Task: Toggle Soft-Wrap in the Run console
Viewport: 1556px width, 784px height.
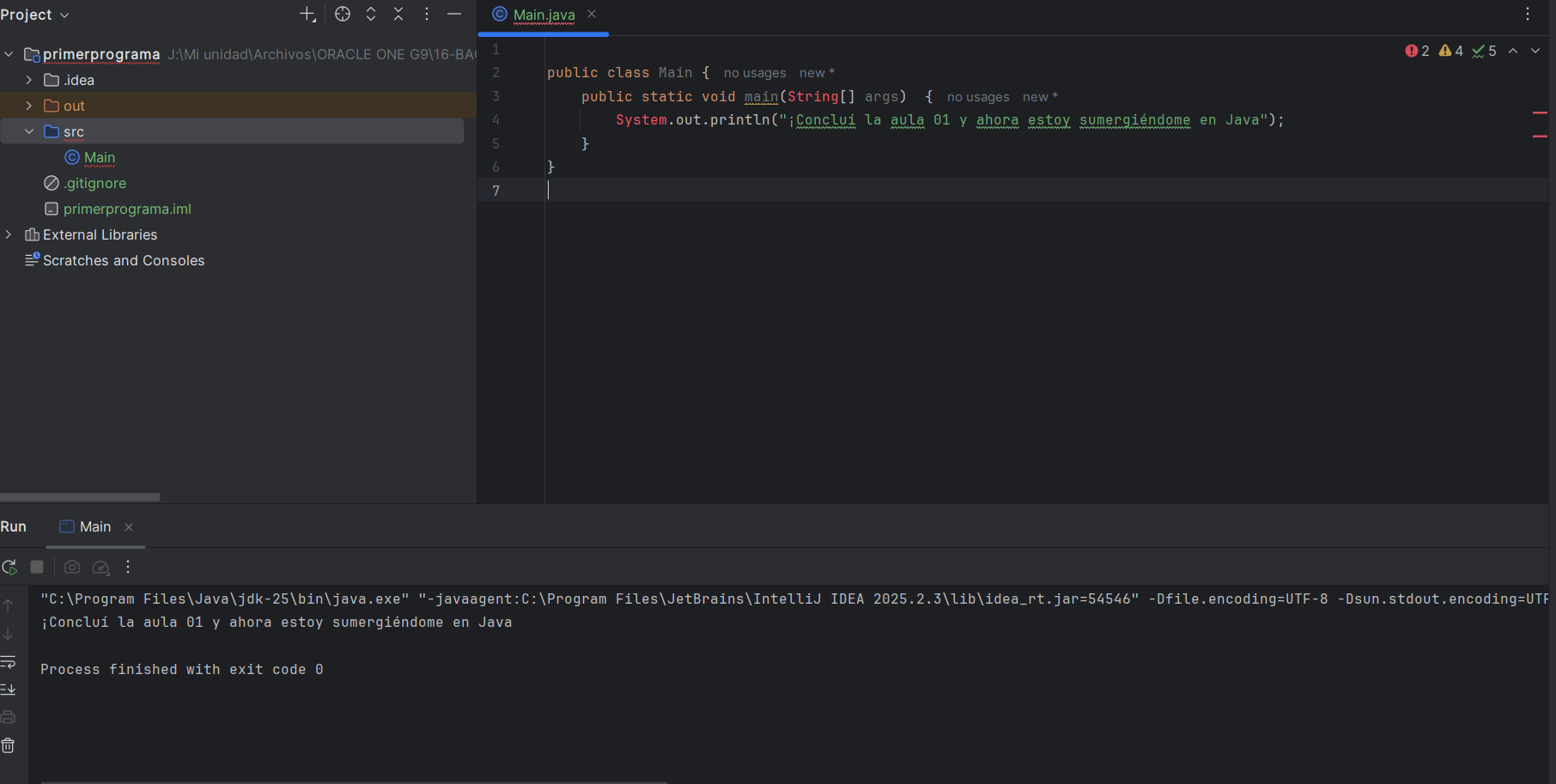Action: click(x=9, y=662)
